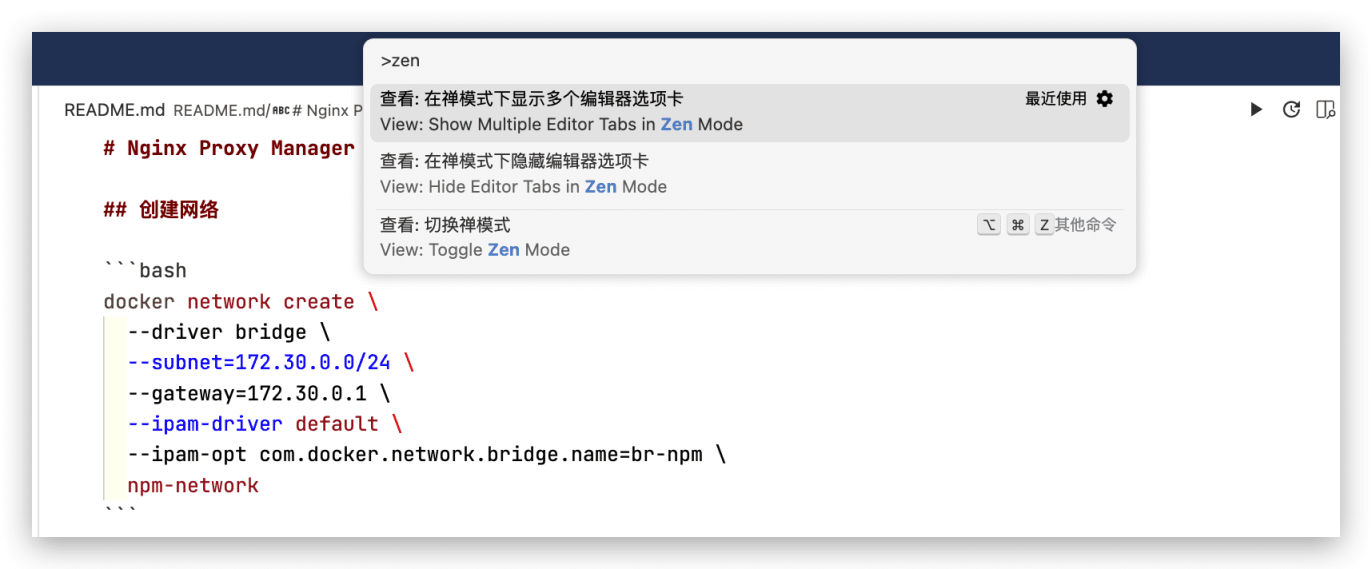Click the 'docker network create' line

(x=240, y=302)
